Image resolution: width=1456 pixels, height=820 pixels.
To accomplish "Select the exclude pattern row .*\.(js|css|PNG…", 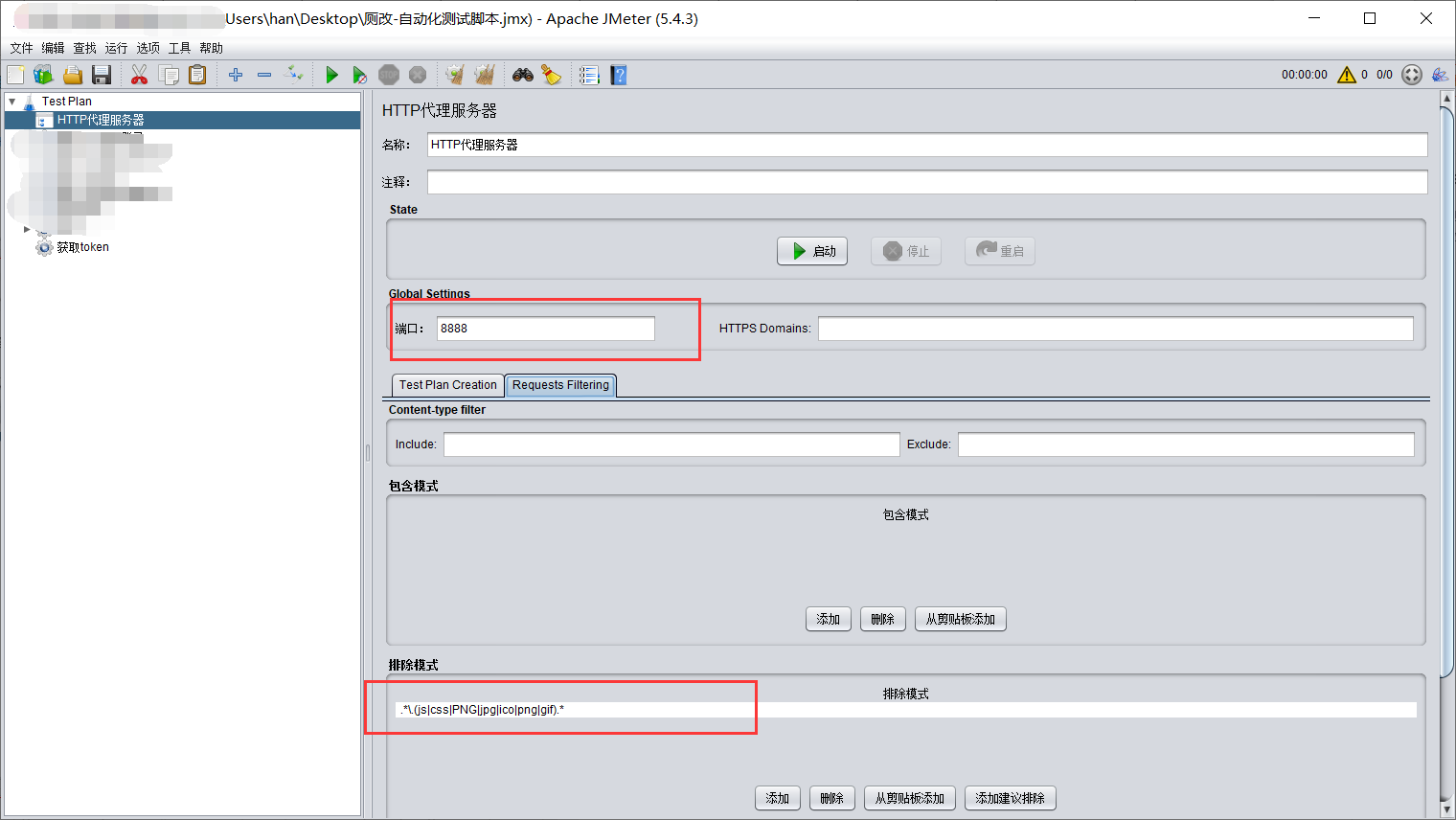I will (x=906, y=710).
